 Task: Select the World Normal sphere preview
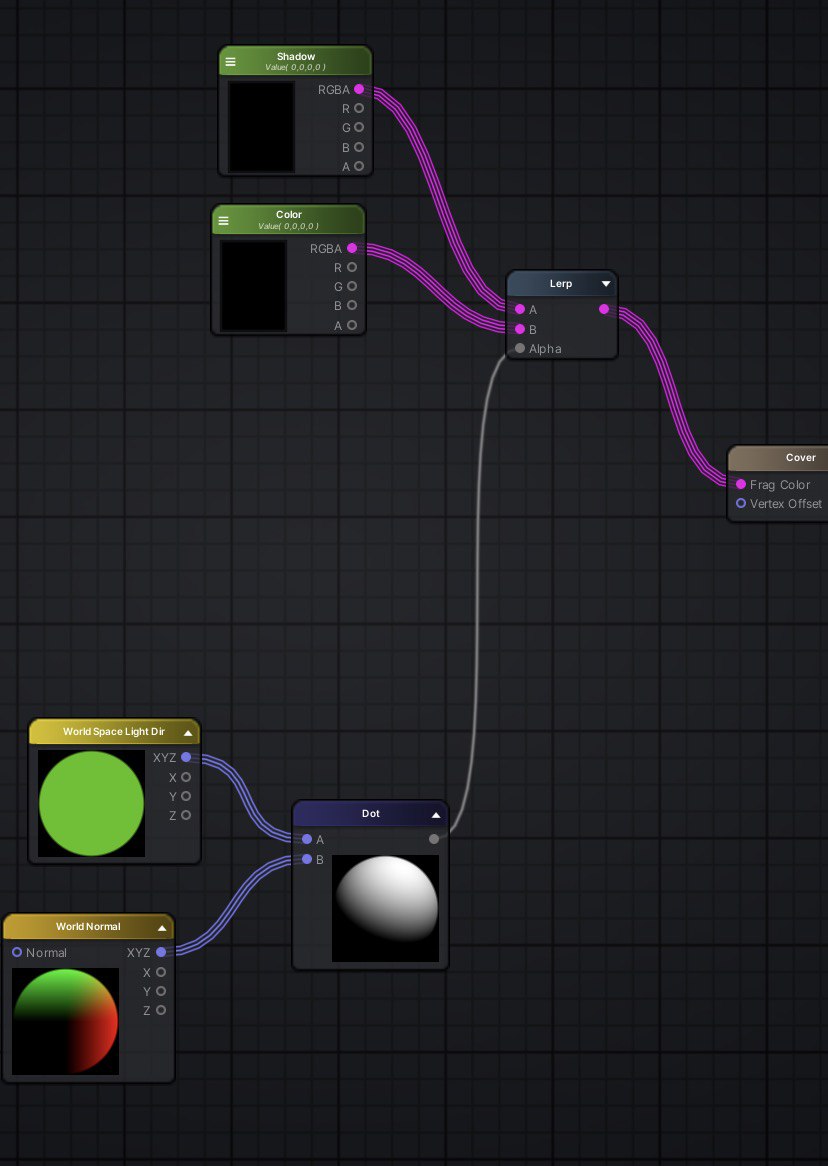point(65,1022)
